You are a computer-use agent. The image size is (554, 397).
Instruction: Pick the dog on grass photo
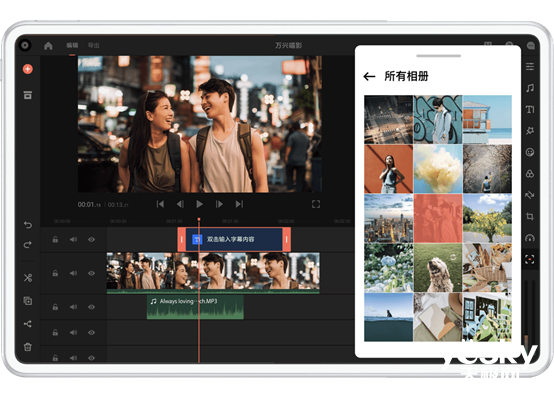coord(438,268)
